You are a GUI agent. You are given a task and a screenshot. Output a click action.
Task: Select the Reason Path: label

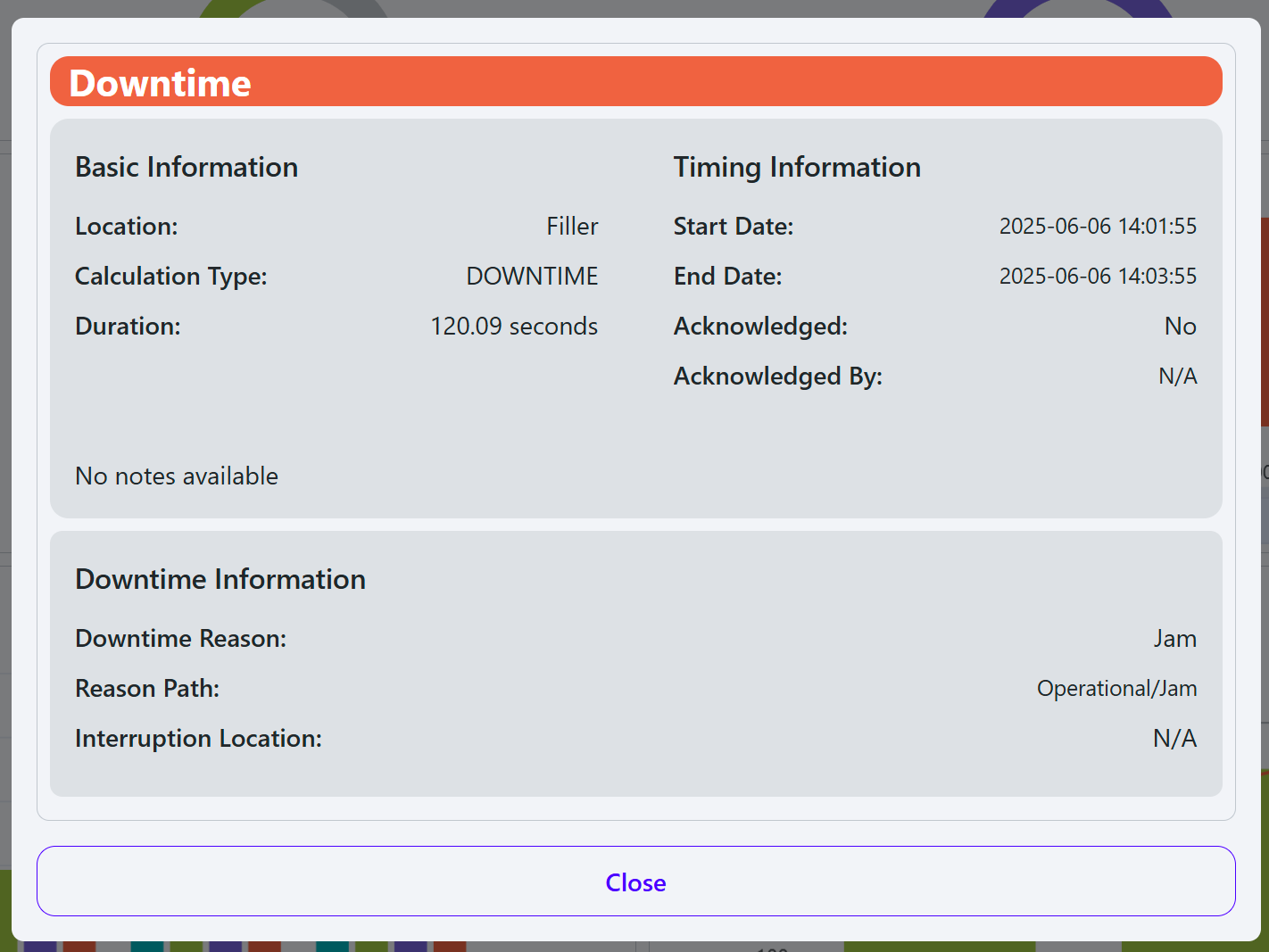147,689
